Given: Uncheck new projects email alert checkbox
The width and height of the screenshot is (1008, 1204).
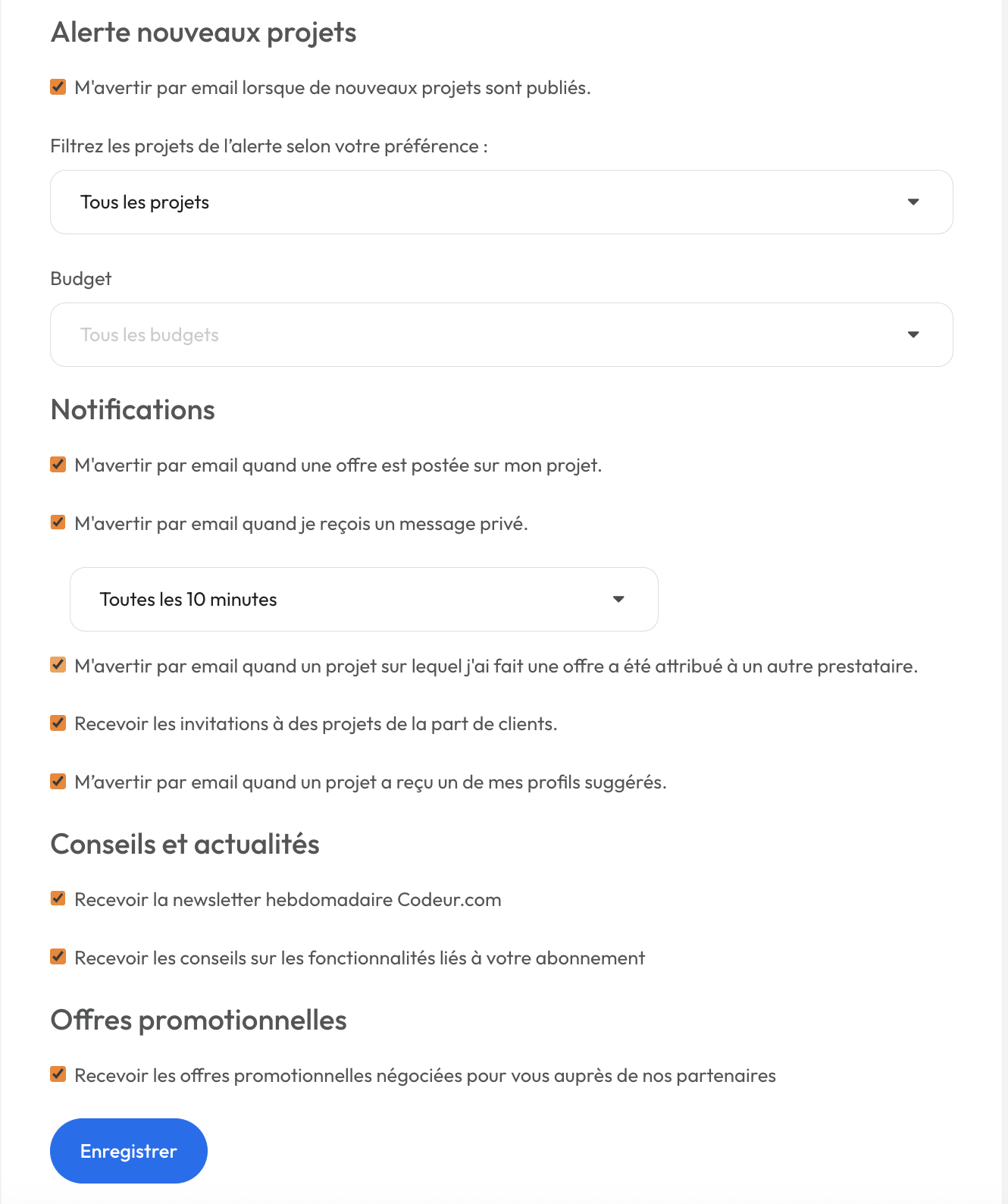Looking at the screenshot, I should [x=58, y=87].
